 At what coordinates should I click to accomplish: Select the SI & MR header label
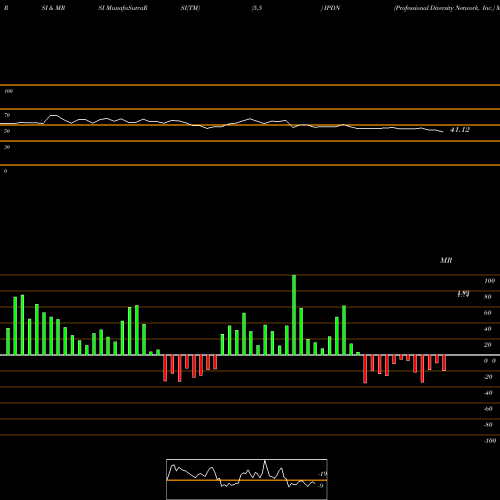click(x=53, y=8)
